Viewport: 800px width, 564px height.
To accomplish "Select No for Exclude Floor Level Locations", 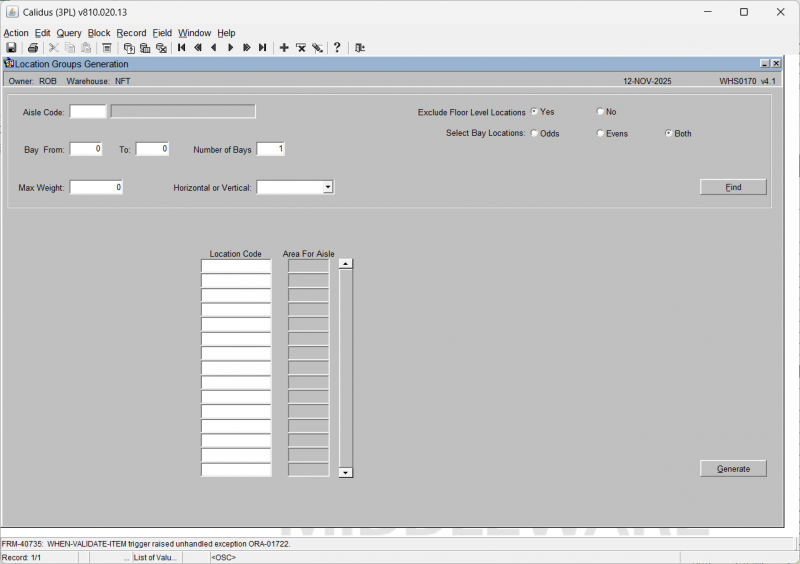I will point(600,112).
